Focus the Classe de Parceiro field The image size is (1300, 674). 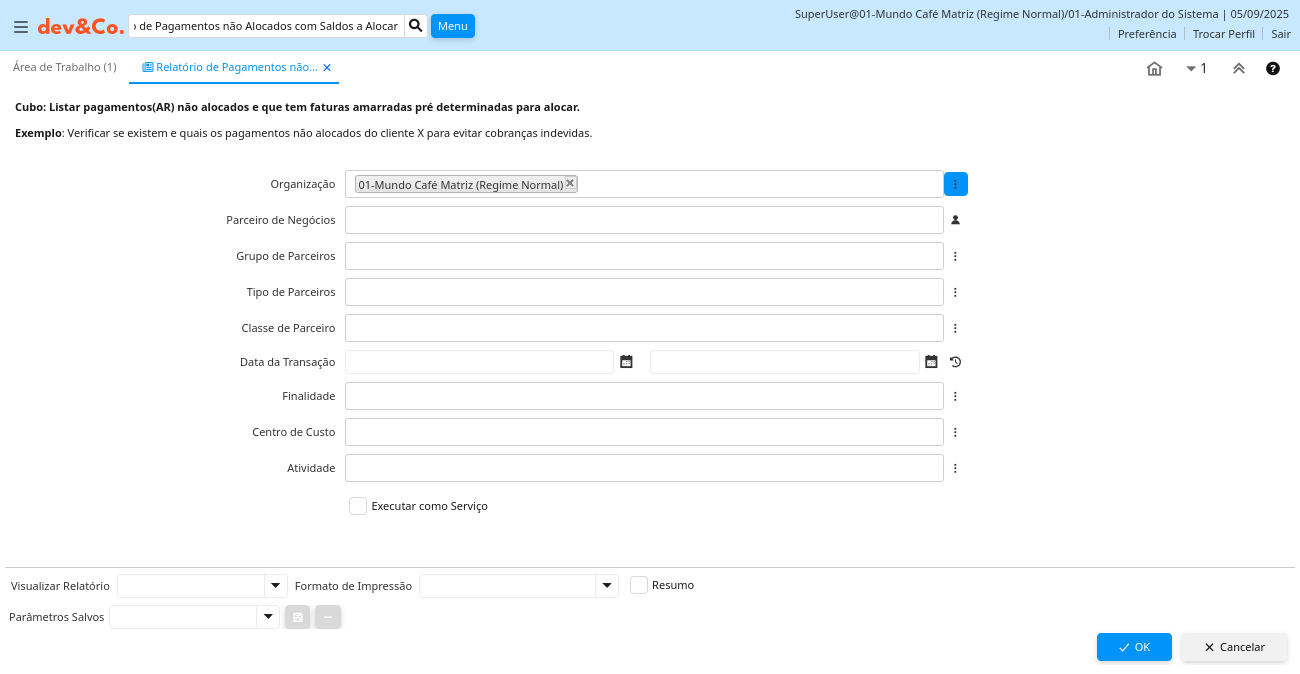644,328
